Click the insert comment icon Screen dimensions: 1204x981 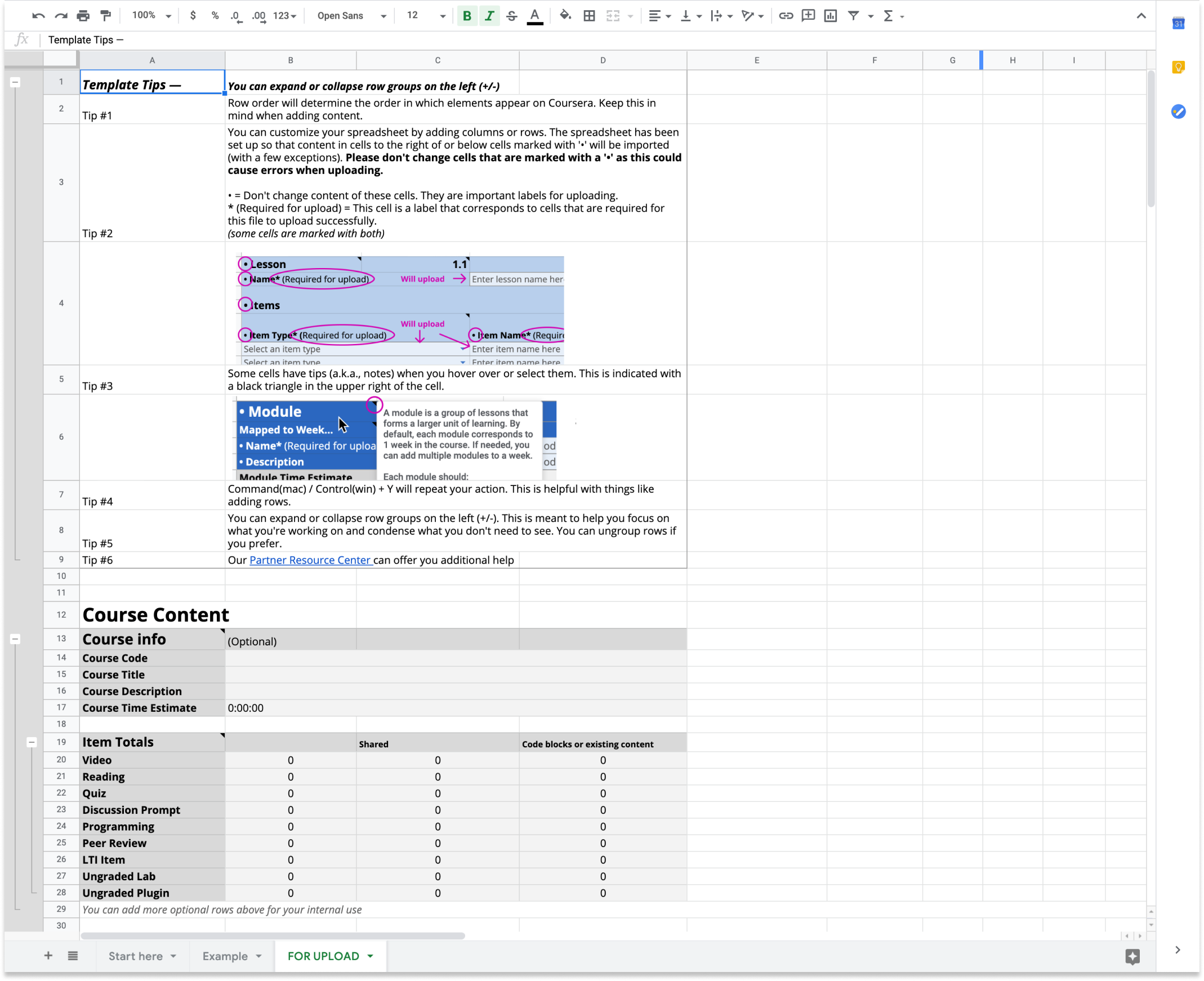point(809,16)
